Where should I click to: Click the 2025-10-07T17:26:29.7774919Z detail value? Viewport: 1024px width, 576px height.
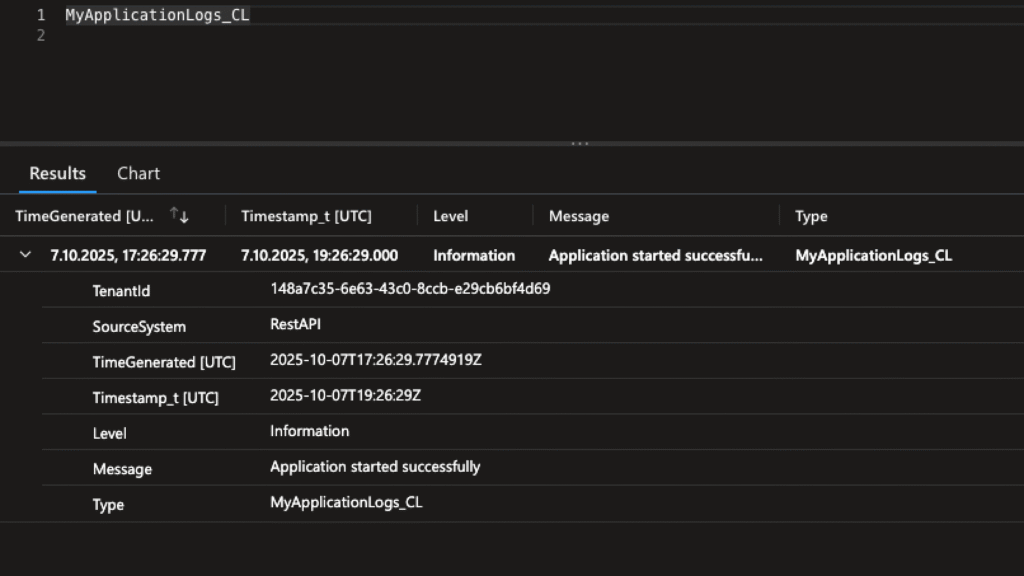376,360
